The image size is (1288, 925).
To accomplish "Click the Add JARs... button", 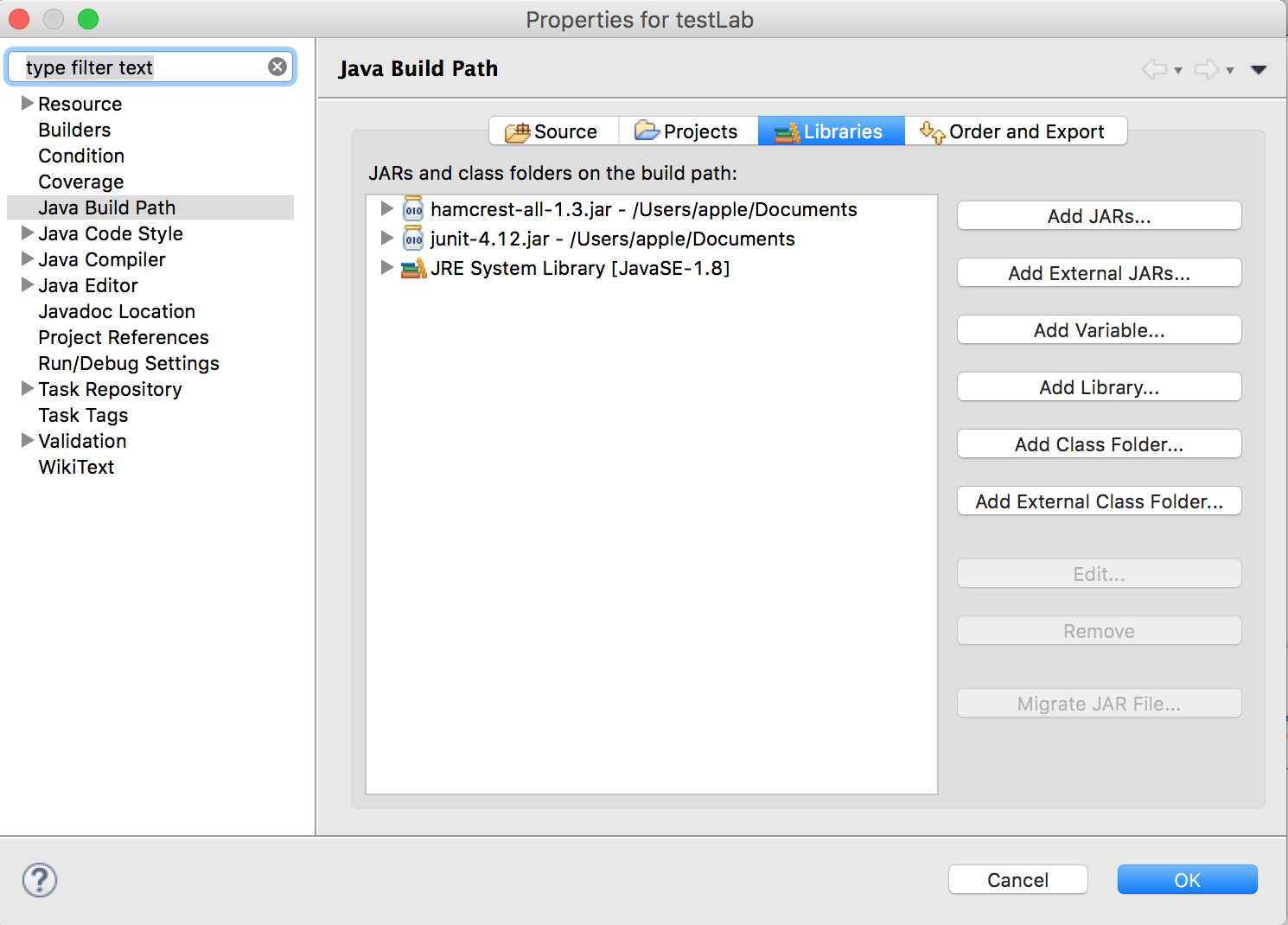I will 1100,216.
